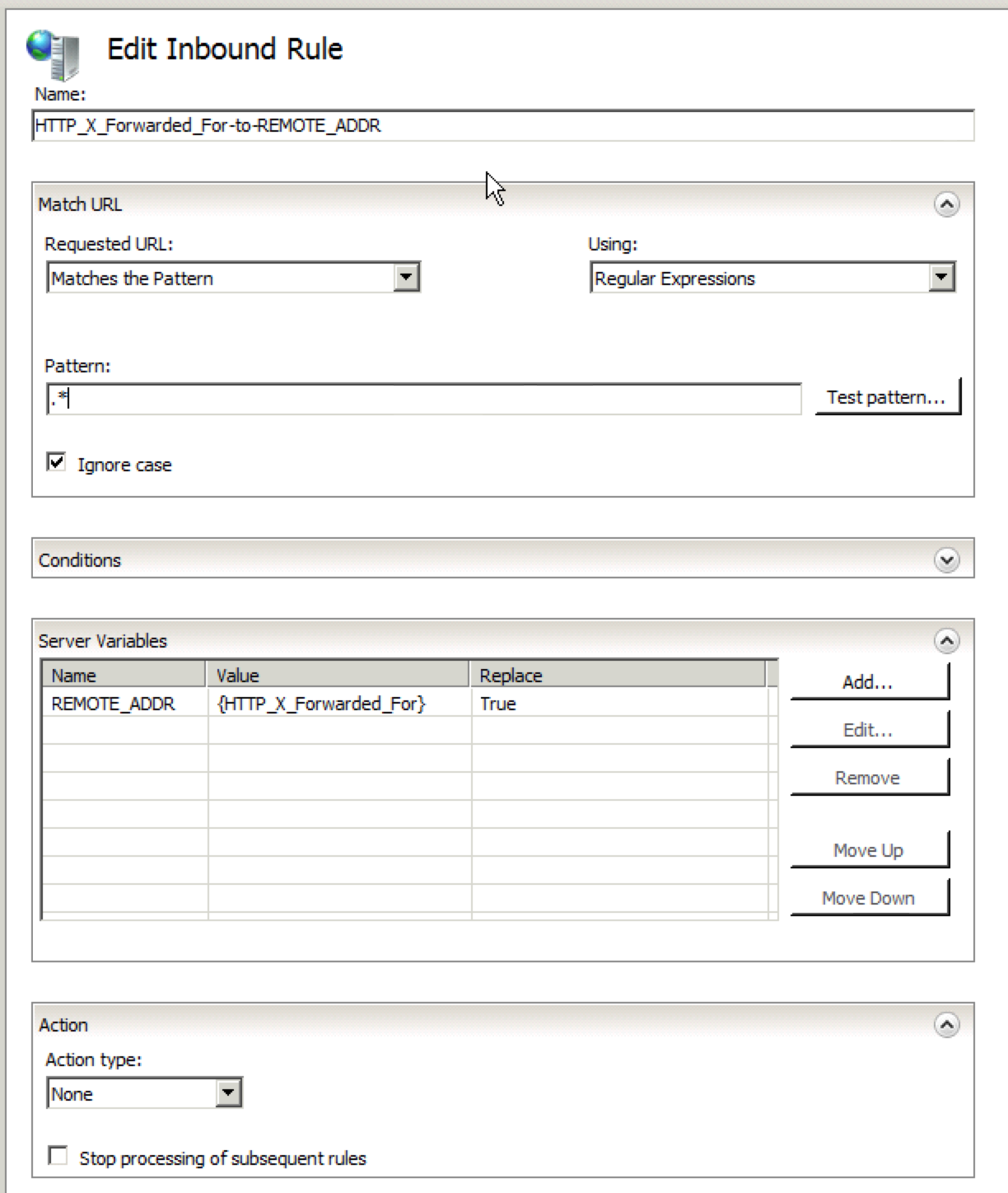Viewport: 1008px width, 1193px height.
Task: Collapse the Match URL section
Action: [946, 204]
